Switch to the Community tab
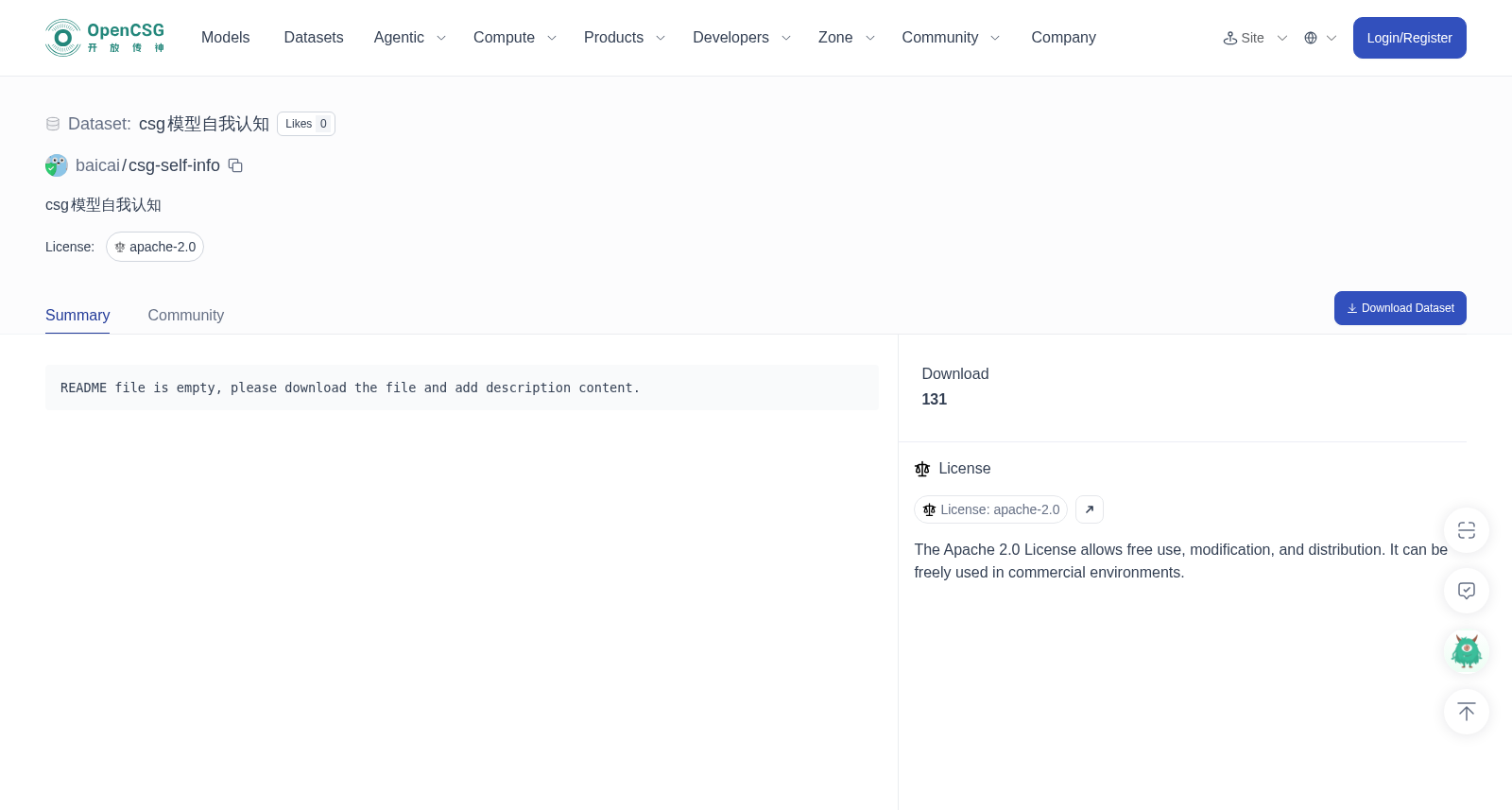 [x=186, y=316]
